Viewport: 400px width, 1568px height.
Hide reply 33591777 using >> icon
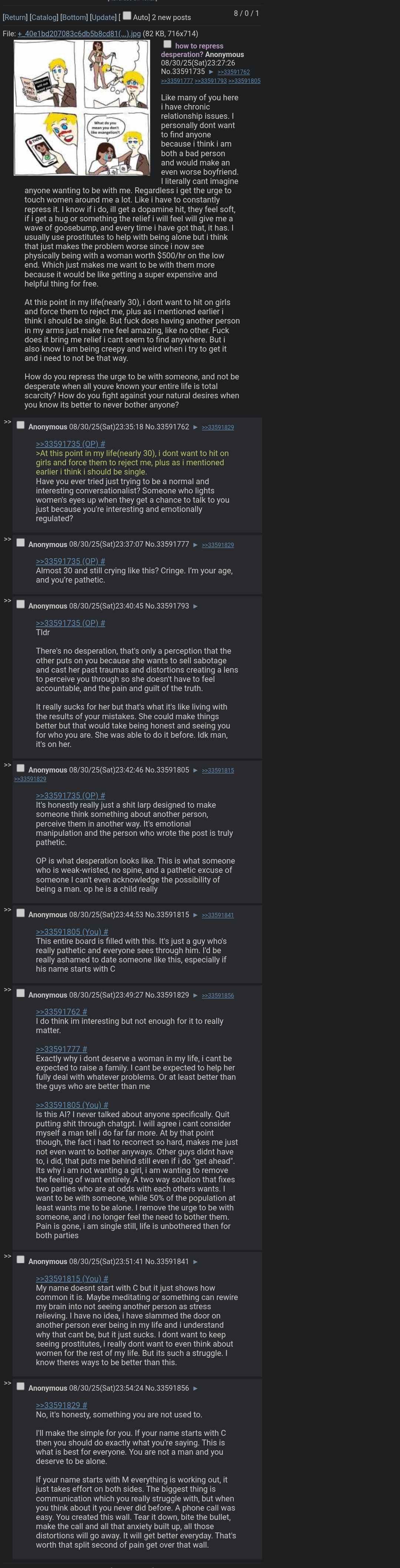pos(7,539)
